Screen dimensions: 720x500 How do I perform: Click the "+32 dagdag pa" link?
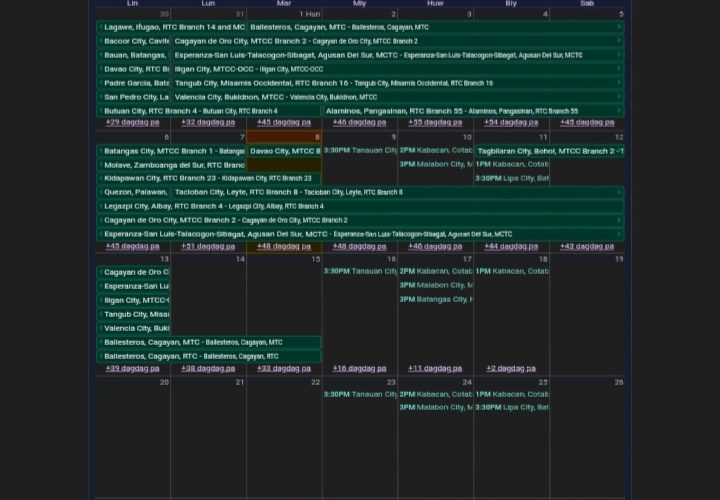point(208,122)
